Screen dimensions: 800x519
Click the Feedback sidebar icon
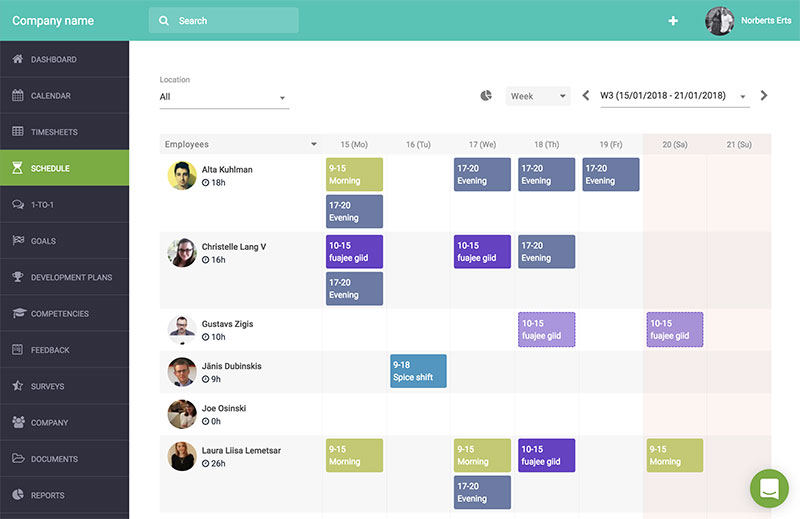pos(17,349)
